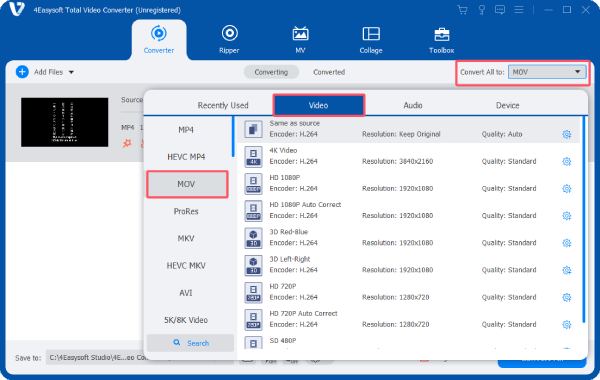Image resolution: width=600 pixels, height=380 pixels.
Task: Click the 3D Red-Blue preset icon
Action: click(x=253, y=238)
